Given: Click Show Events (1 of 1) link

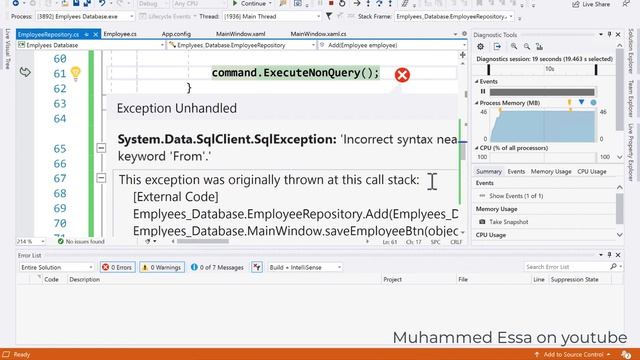Looking at the screenshot, I should (516, 196).
